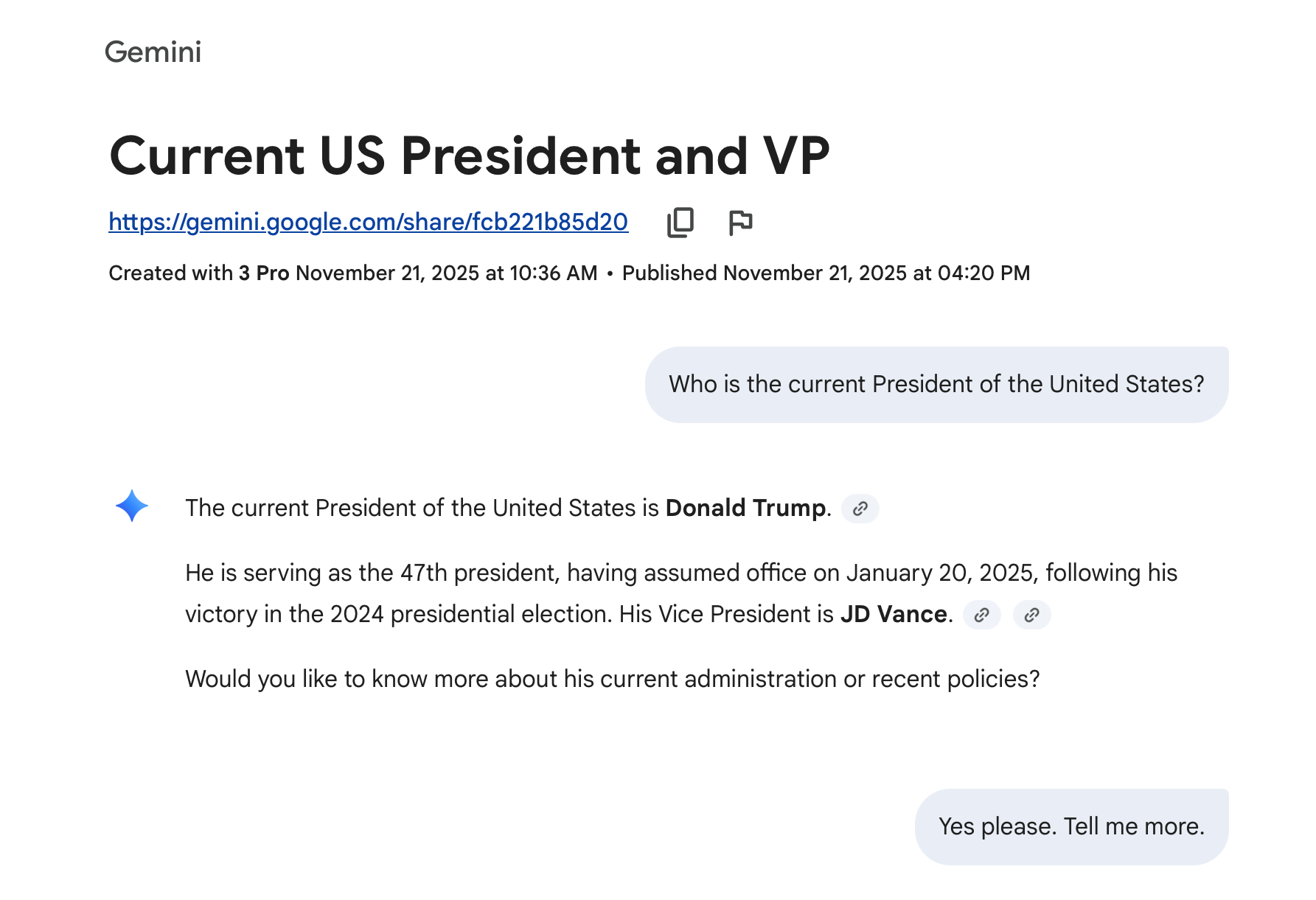This screenshot has width=1316, height=900.
Task: Click the "3 Pro" model label
Action: point(263,273)
